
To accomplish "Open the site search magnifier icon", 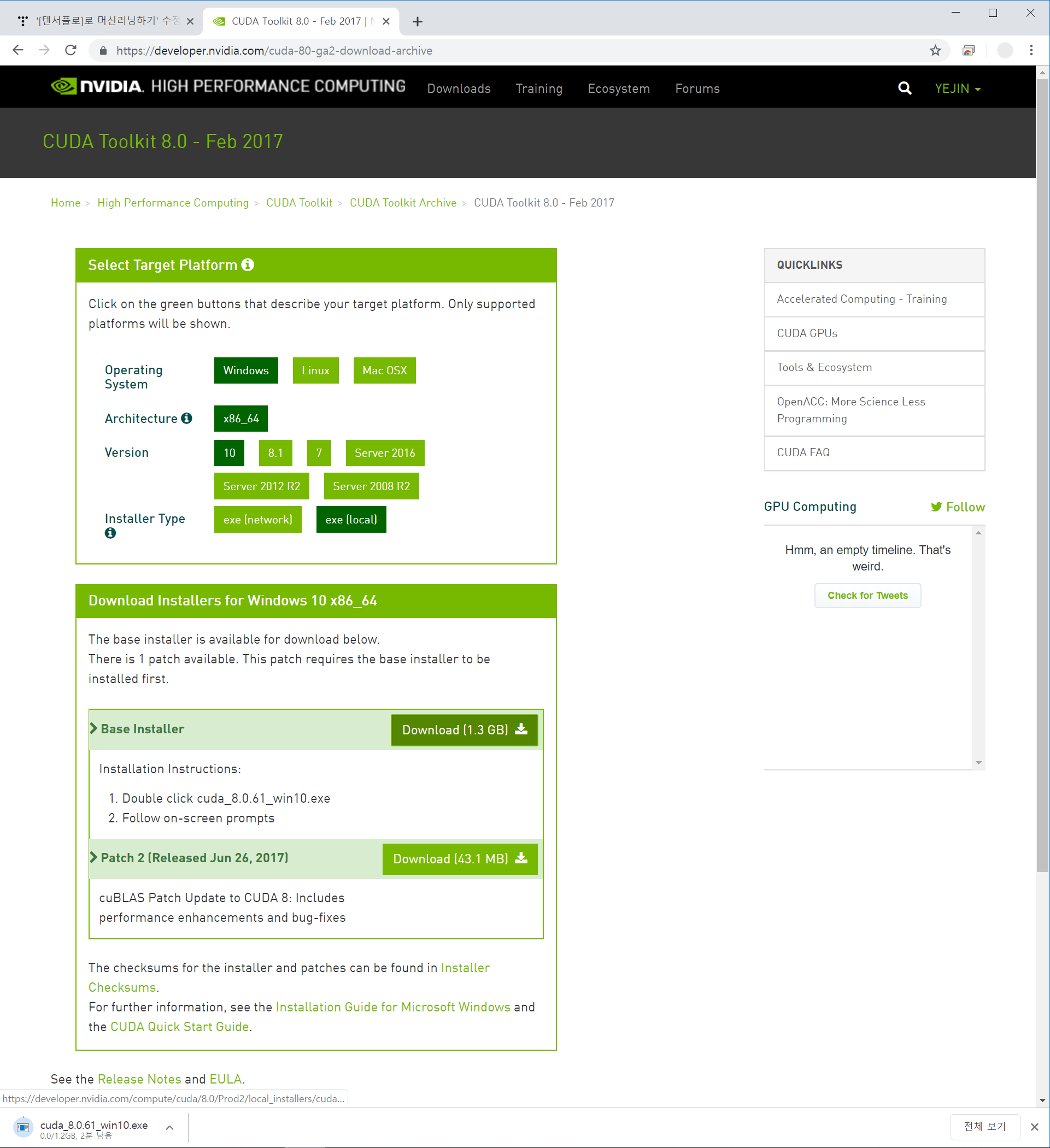I will [x=904, y=89].
